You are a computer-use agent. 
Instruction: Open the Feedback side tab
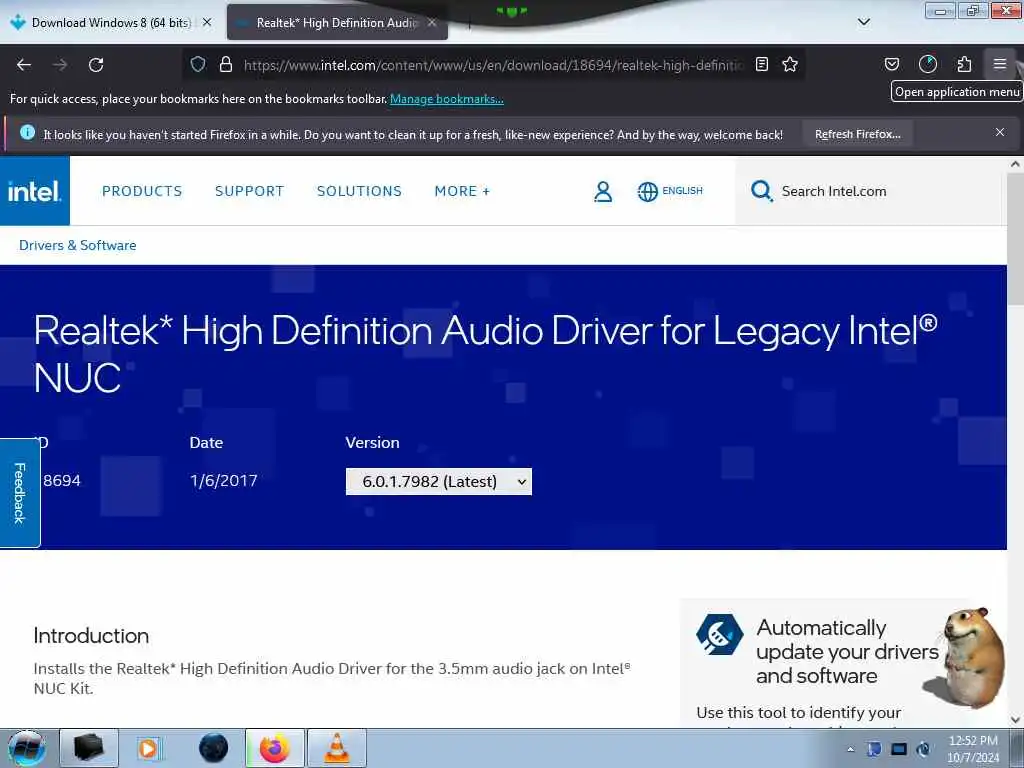20,493
